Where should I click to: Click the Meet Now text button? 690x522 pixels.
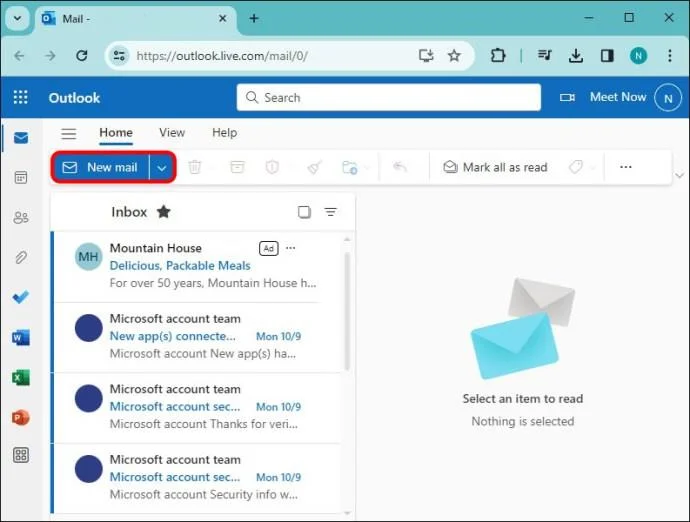click(618, 97)
